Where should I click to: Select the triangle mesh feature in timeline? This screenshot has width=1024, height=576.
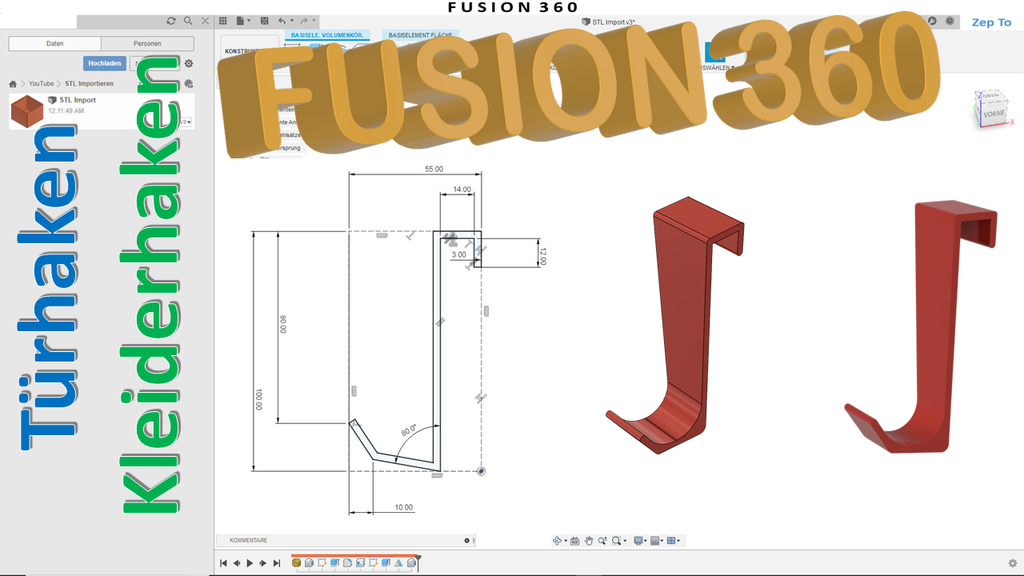(x=398, y=562)
